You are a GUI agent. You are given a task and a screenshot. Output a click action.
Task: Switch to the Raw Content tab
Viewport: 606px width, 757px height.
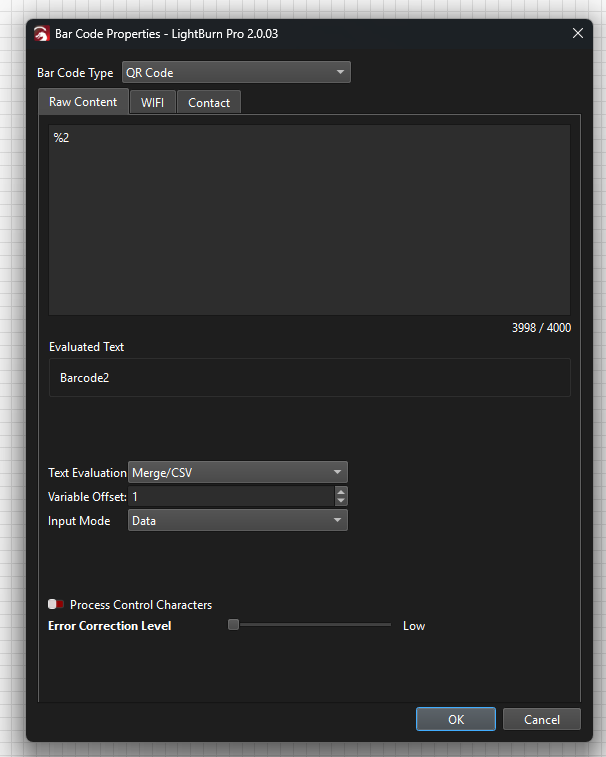(x=83, y=102)
